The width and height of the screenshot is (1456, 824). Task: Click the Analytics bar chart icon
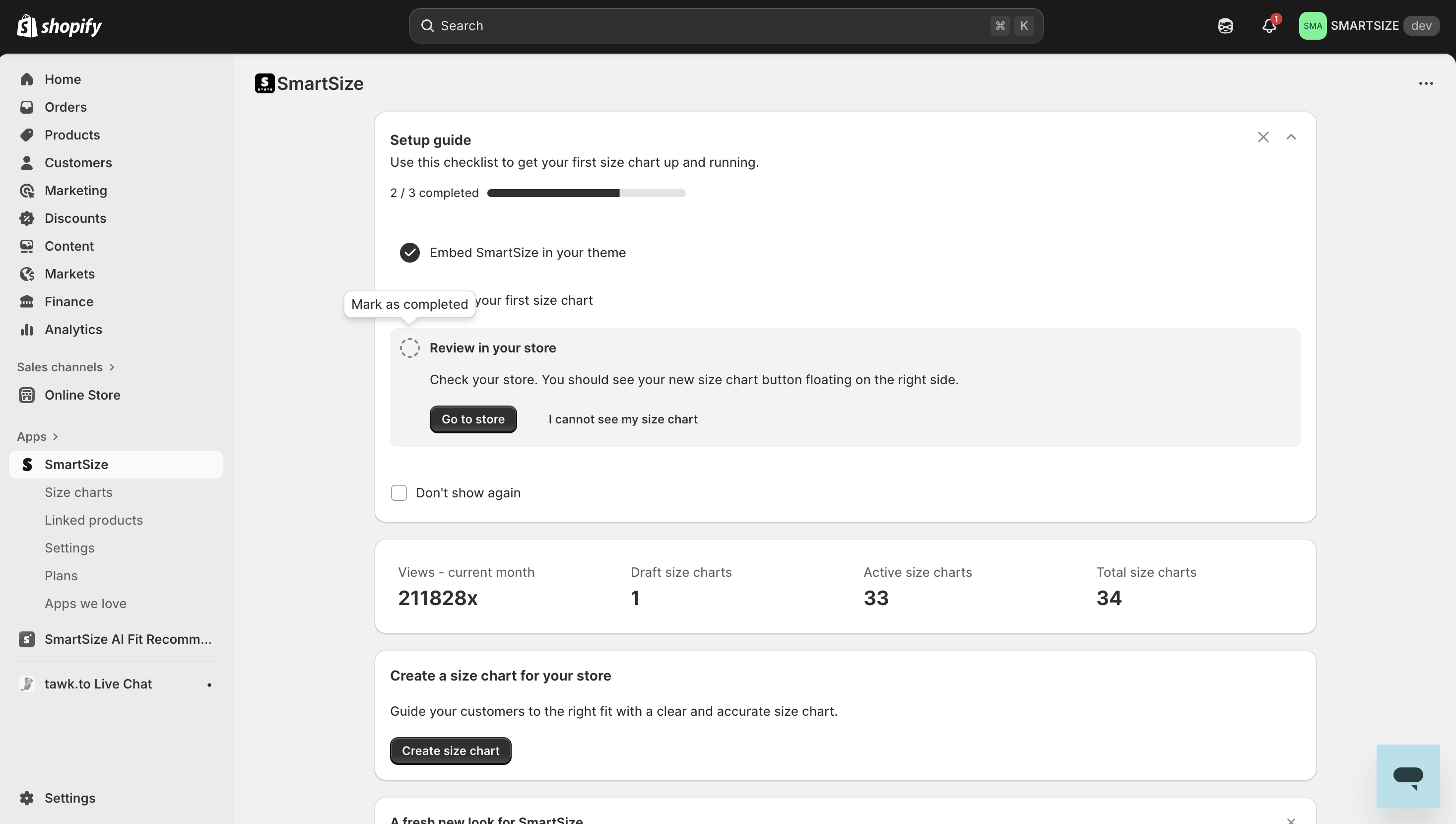[27, 330]
